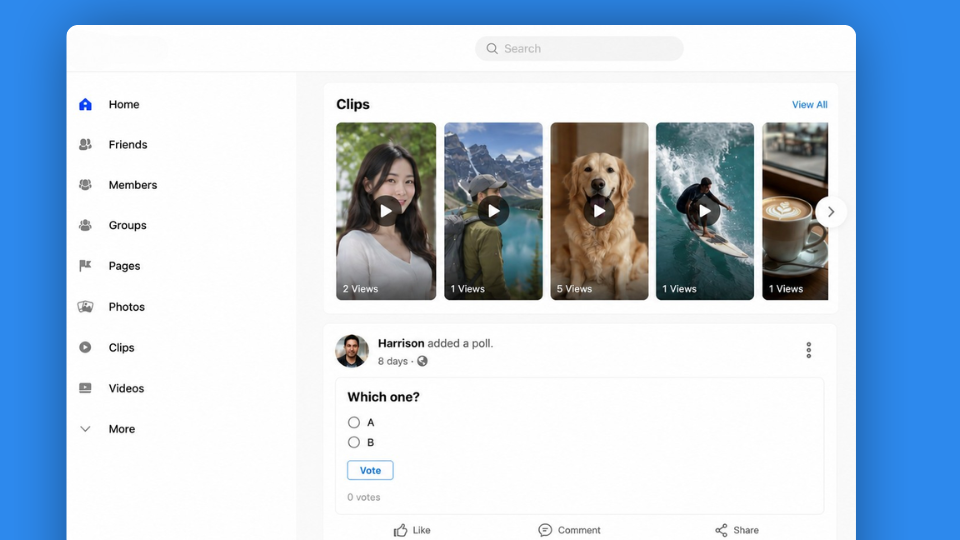Screen dimensions: 960x540
Task: Open the coffee latte clip thumbnail
Action: [795, 211]
